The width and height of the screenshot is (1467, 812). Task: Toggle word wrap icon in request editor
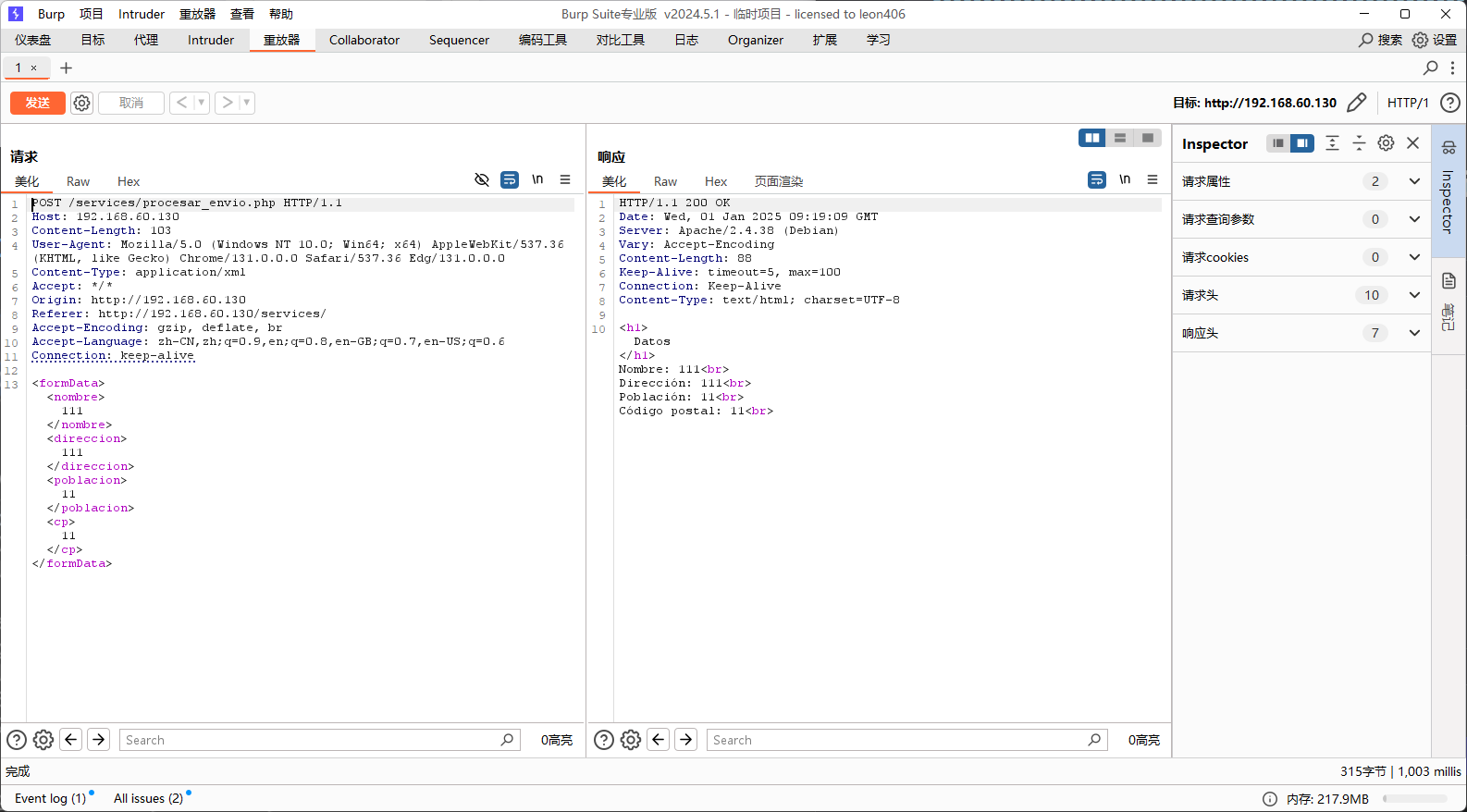click(x=510, y=179)
